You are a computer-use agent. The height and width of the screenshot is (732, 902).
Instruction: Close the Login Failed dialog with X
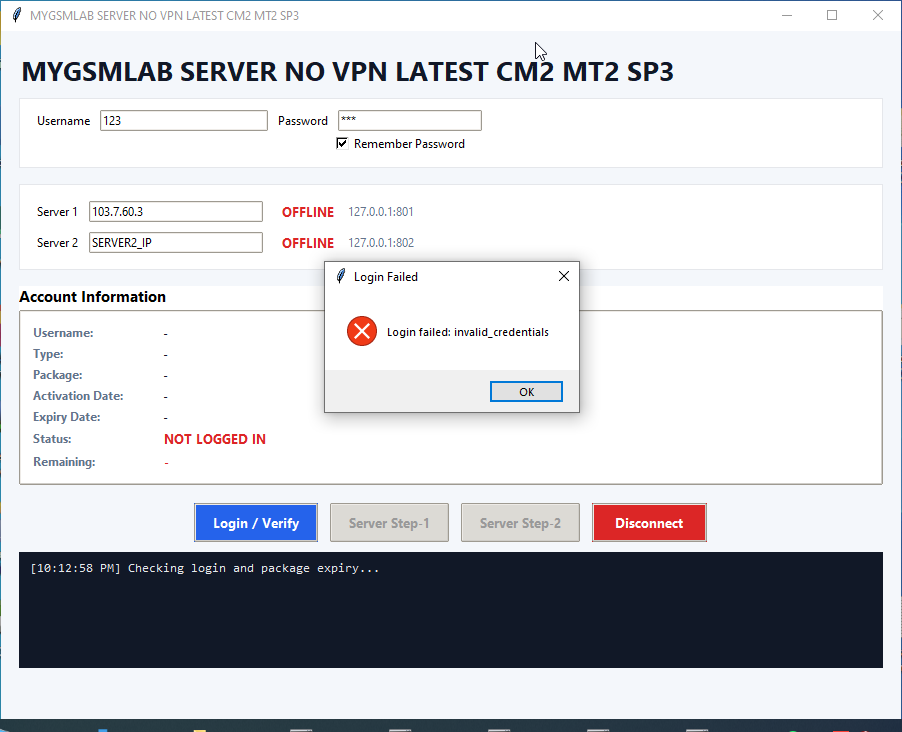click(x=564, y=276)
